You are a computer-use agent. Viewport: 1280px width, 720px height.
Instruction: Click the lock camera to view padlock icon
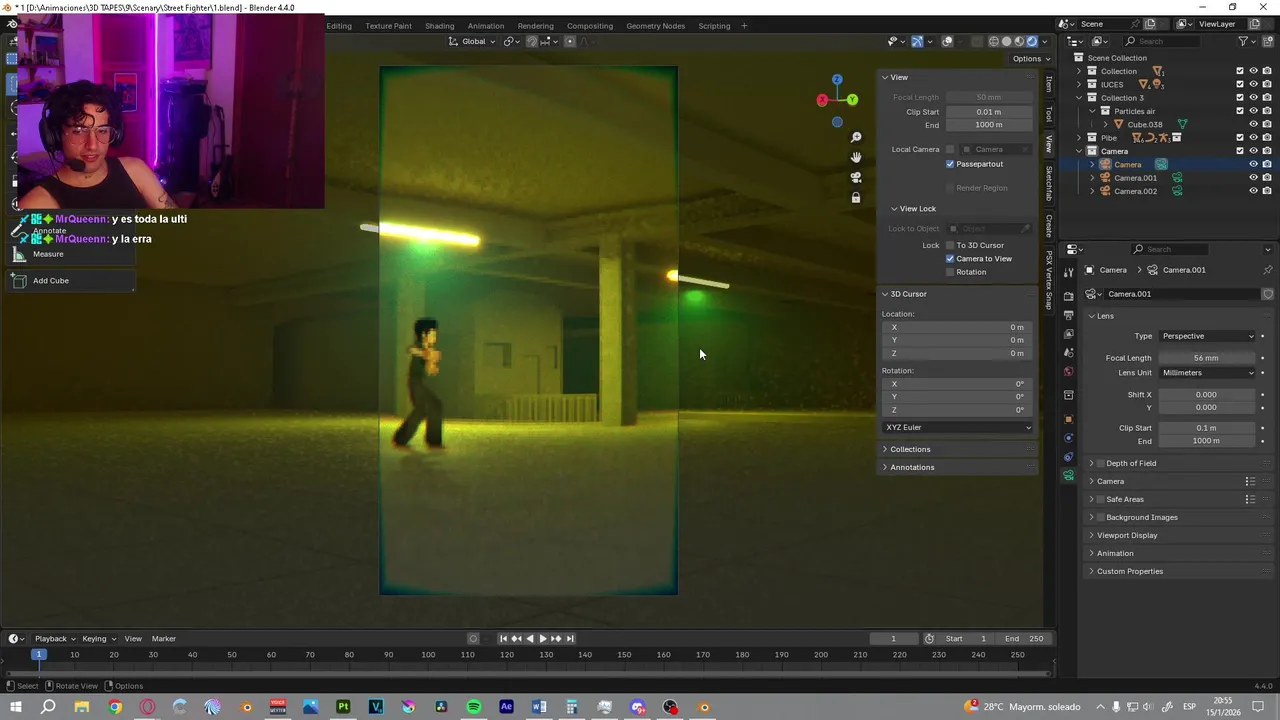point(856,198)
